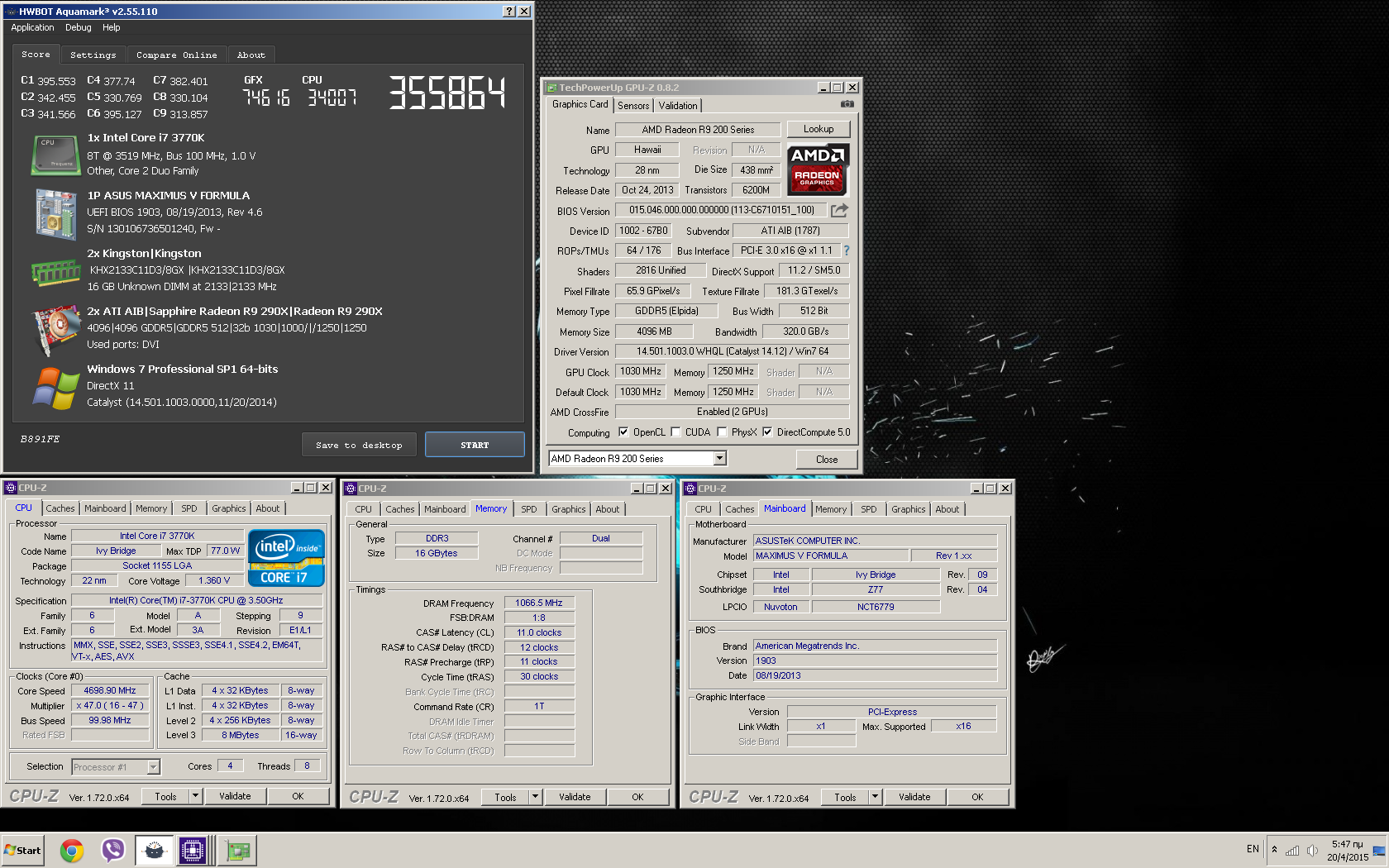The image size is (1389, 868).
Task: Click the graphics card icon in Aquamark
Action: pos(55,329)
